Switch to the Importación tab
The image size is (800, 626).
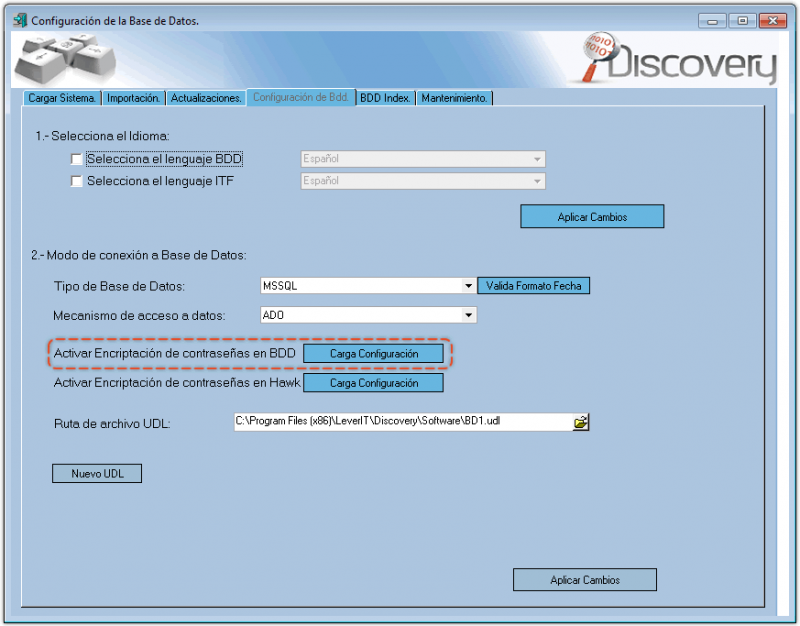(134, 98)
